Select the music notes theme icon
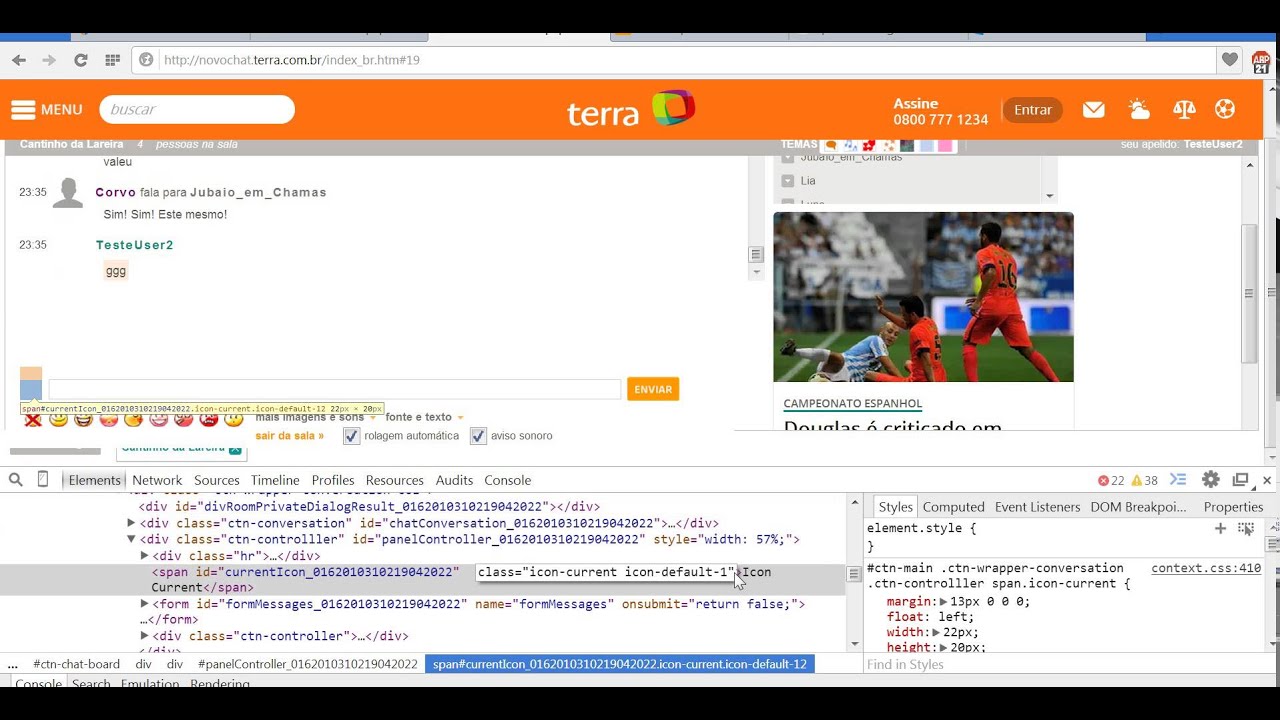Screen dimensions: 1280x720 pos(850,145)
